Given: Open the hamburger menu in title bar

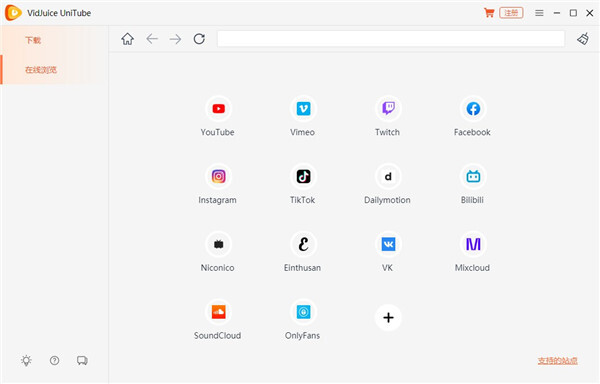Looking at the screenshot, I should 539,13.
